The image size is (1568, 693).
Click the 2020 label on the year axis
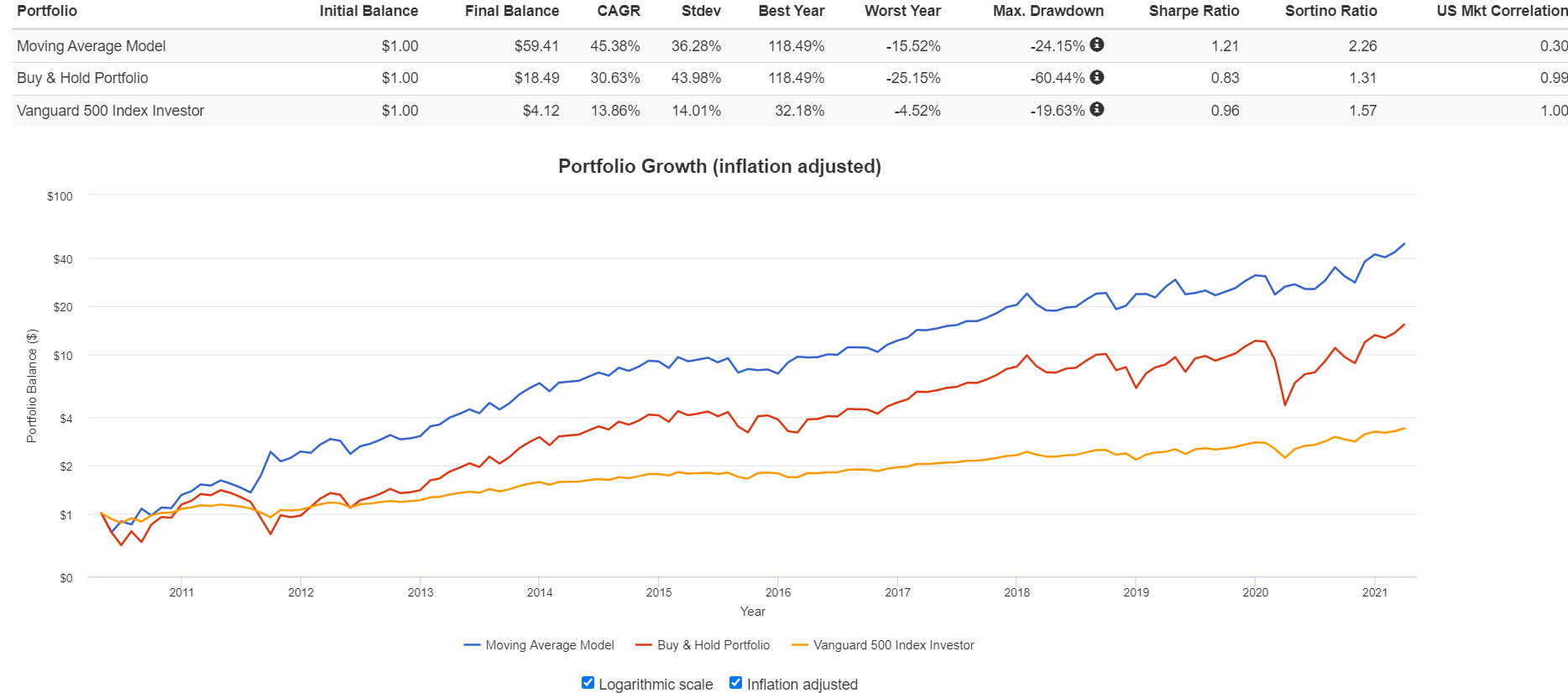1255,592
